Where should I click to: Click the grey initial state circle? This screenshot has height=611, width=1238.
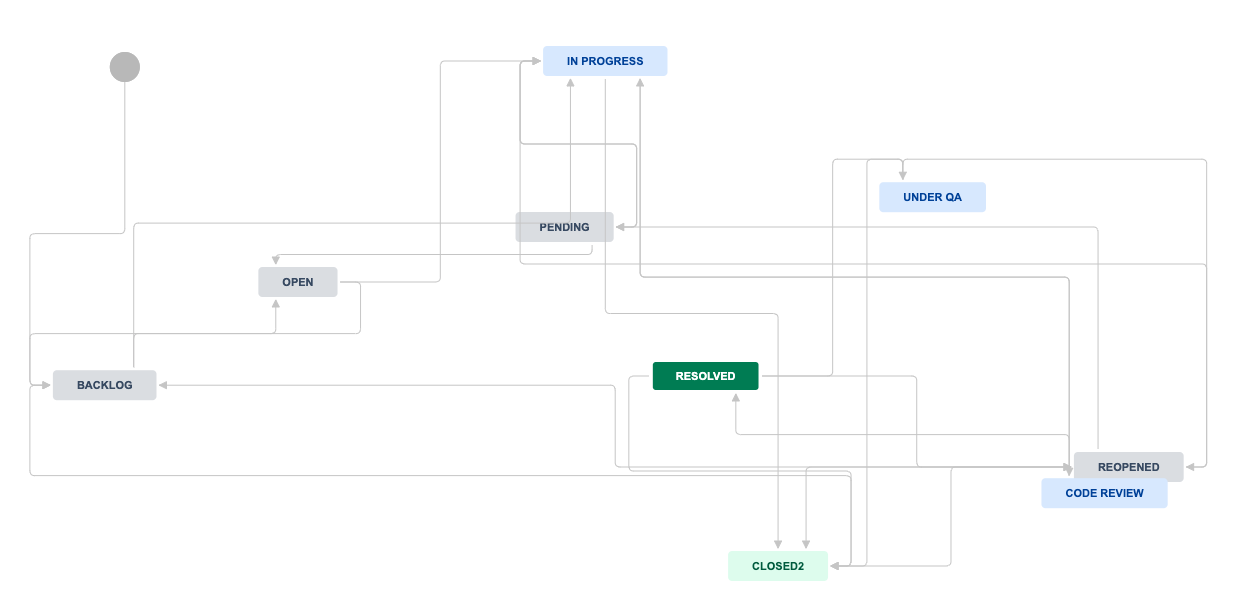point(125,67)
